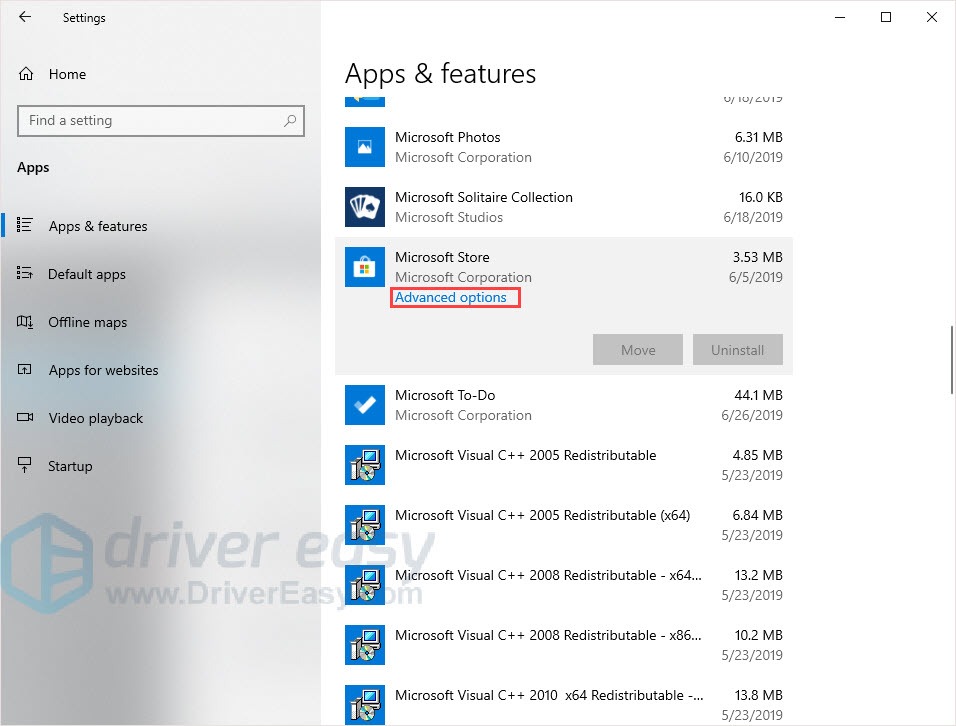The height and width of the screenshot is (726, 956).
Task: Click the vertical scrollbar thumb
Action: pos(951,360)
